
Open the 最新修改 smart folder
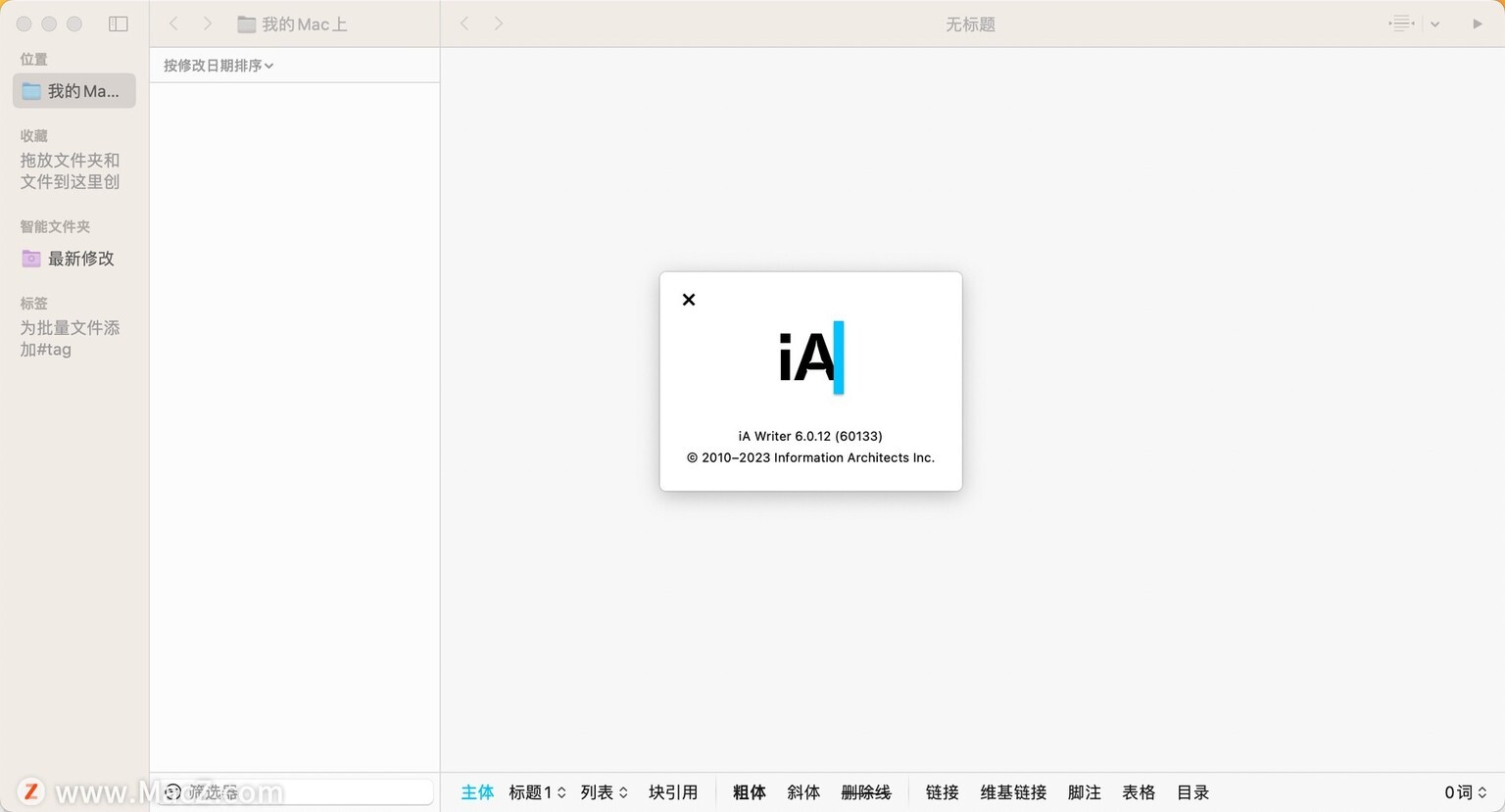point(69,259)
